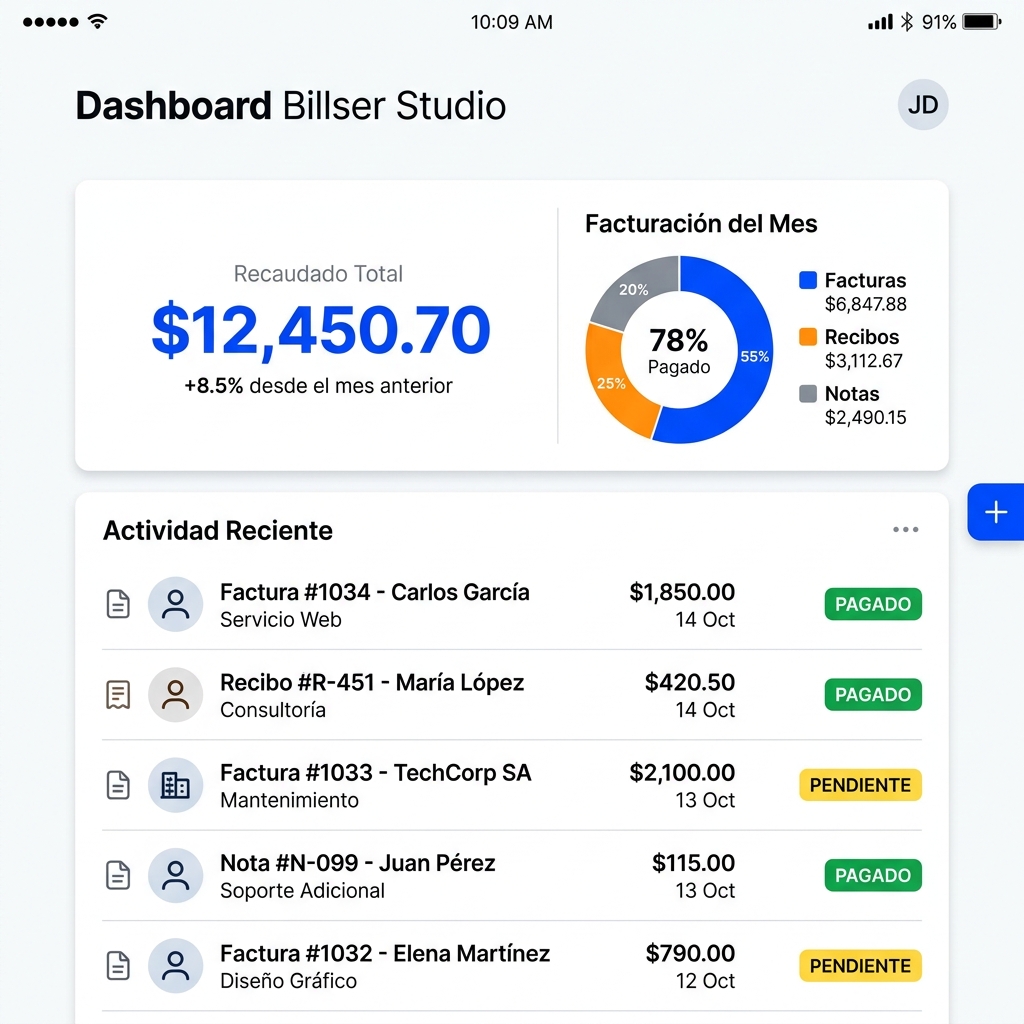Tap Elena Martínez's user avatar
The image size is (1024, 1024).
(176, 966)
